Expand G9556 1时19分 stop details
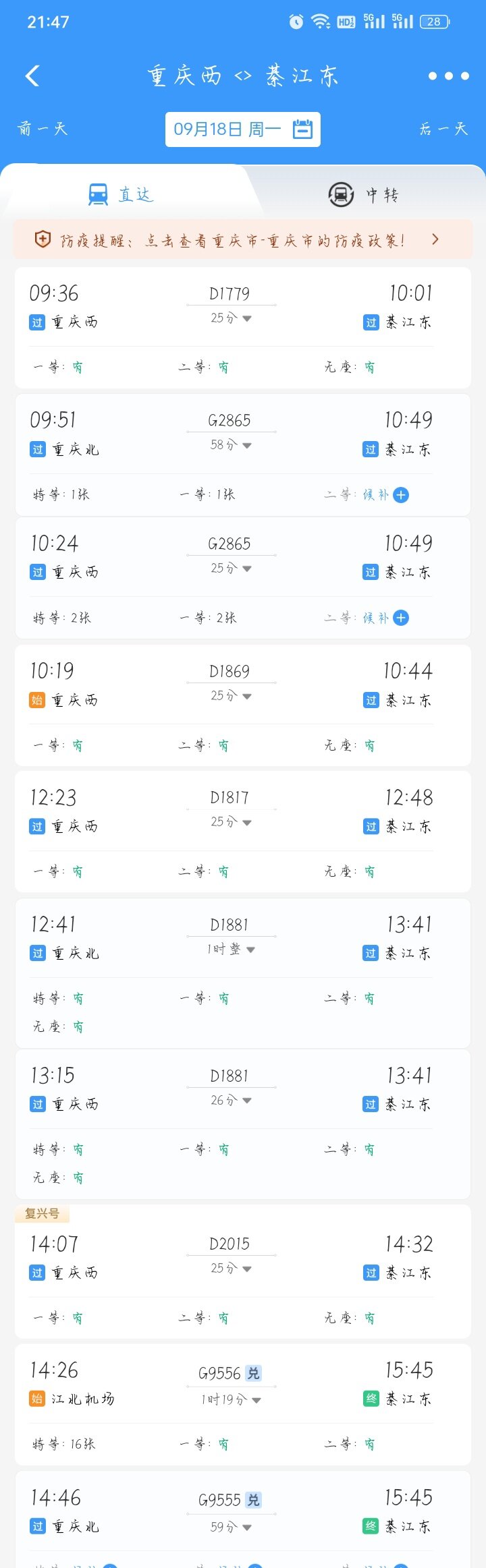Viewport: 486px width, 1568px height. (x=231, y=1399)
